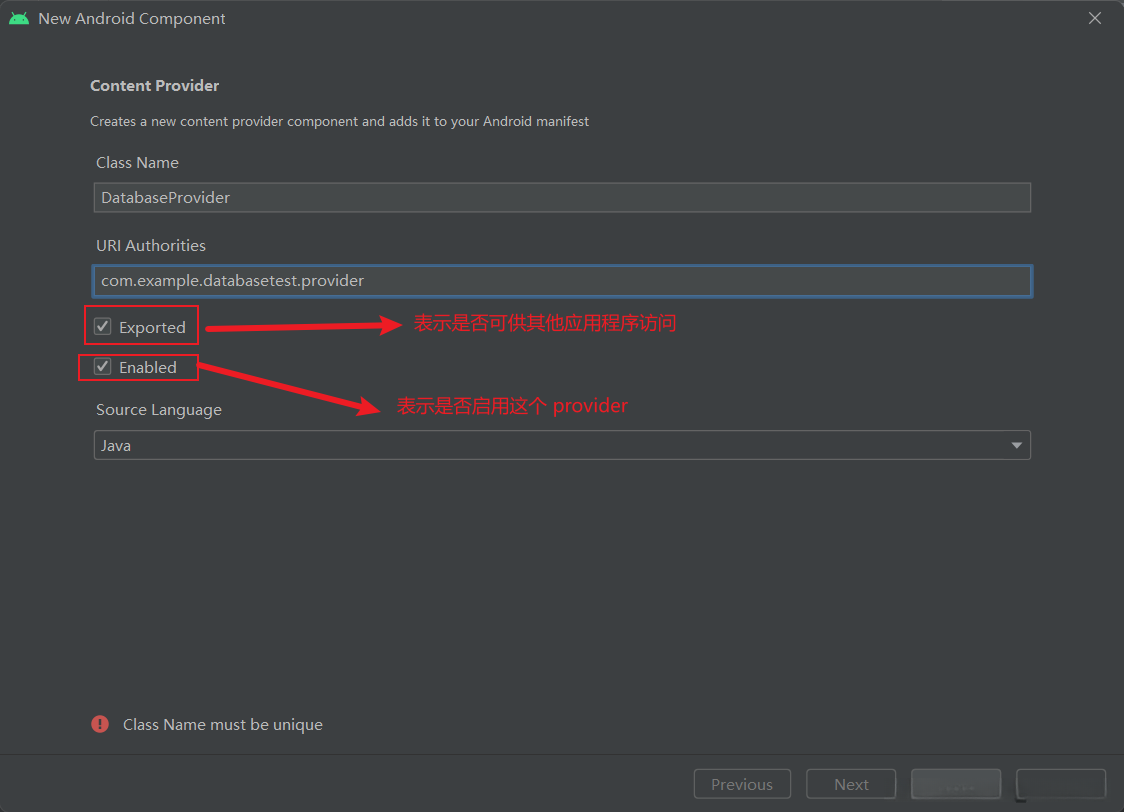Click the Next button

coord(851,784)
